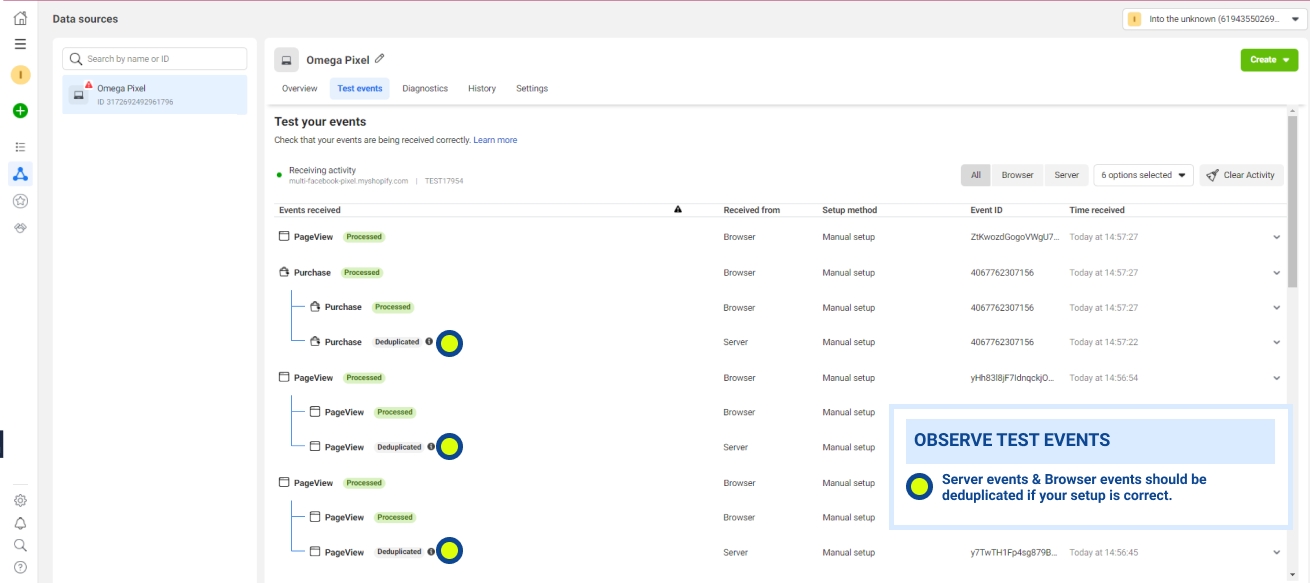Filter events by Browser
This screenshot has width=1310, height=583.
(x=1017, y=175)
